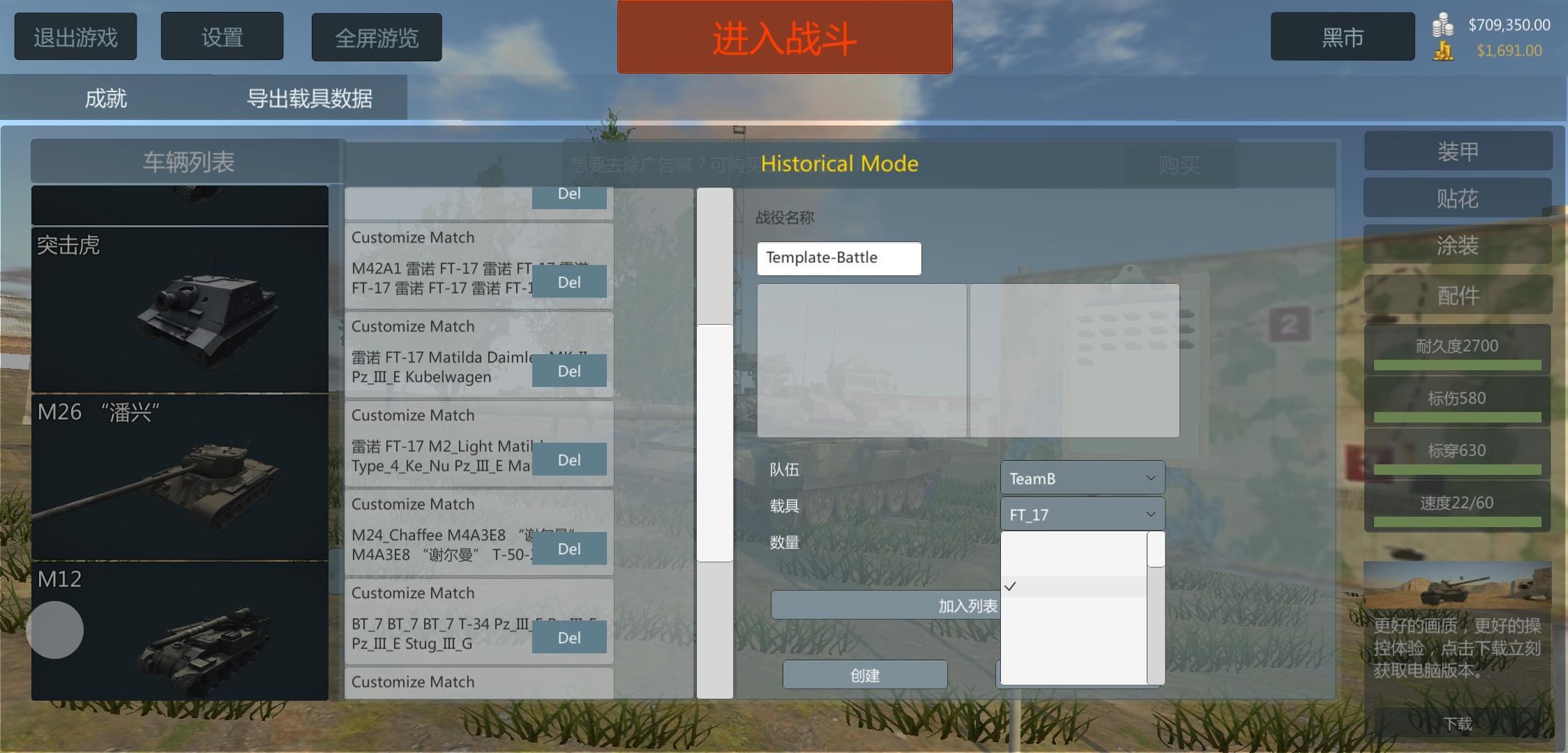Click the 创建 create button

click(x=865, y=675)
